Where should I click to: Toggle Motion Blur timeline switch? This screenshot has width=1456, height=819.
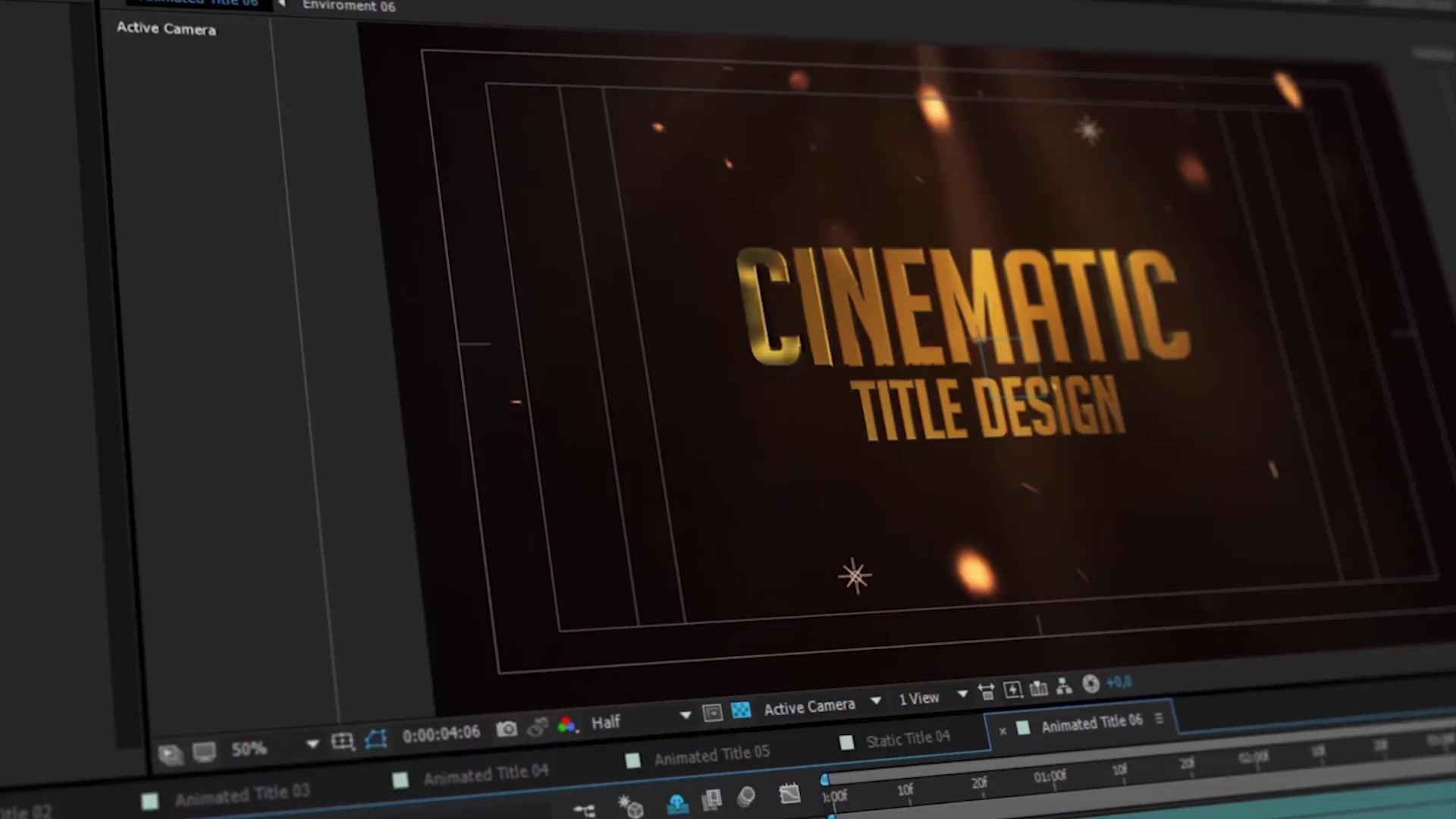tap(746, 797)
